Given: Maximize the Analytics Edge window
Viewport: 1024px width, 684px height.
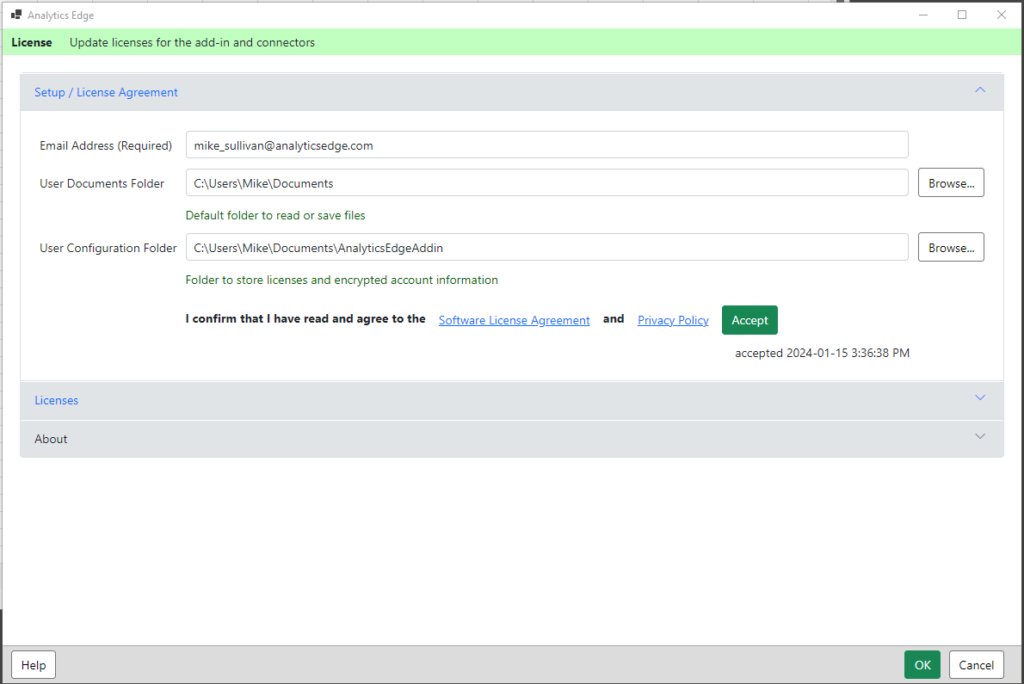Looking at the screenshot, I should (962, 14).
